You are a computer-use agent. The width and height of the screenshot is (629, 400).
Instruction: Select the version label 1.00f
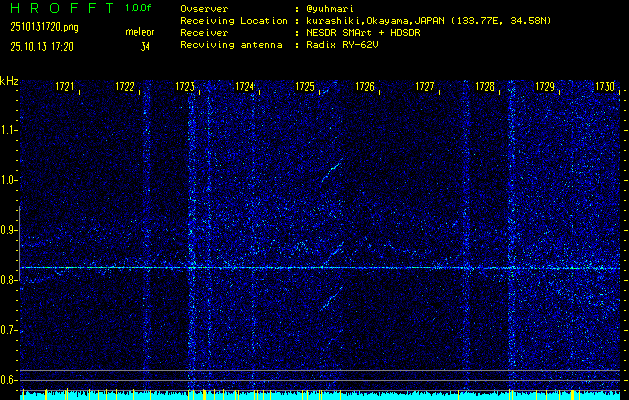(138, 8)
